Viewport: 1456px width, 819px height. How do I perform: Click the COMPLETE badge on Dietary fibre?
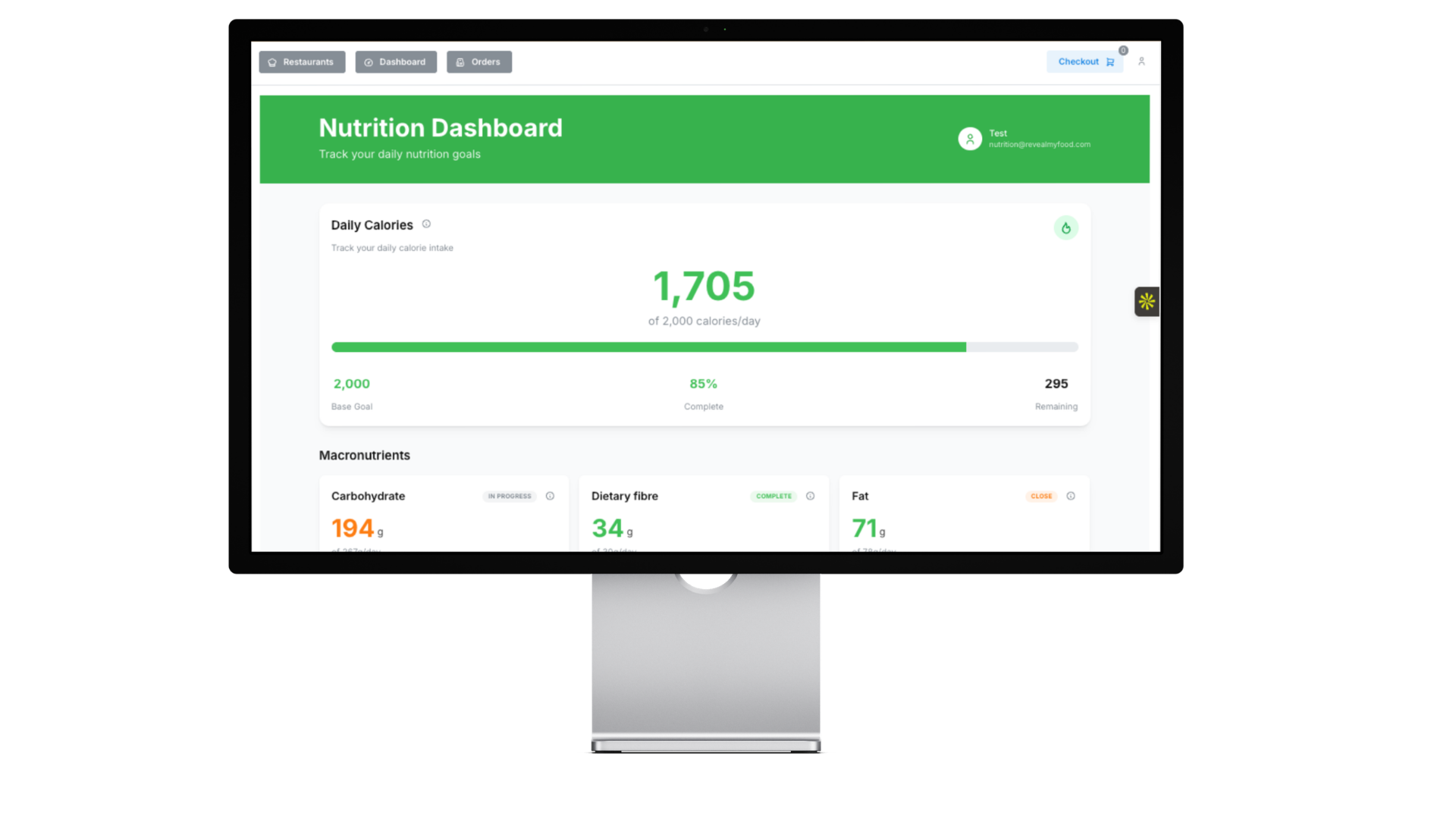point(773,497)
